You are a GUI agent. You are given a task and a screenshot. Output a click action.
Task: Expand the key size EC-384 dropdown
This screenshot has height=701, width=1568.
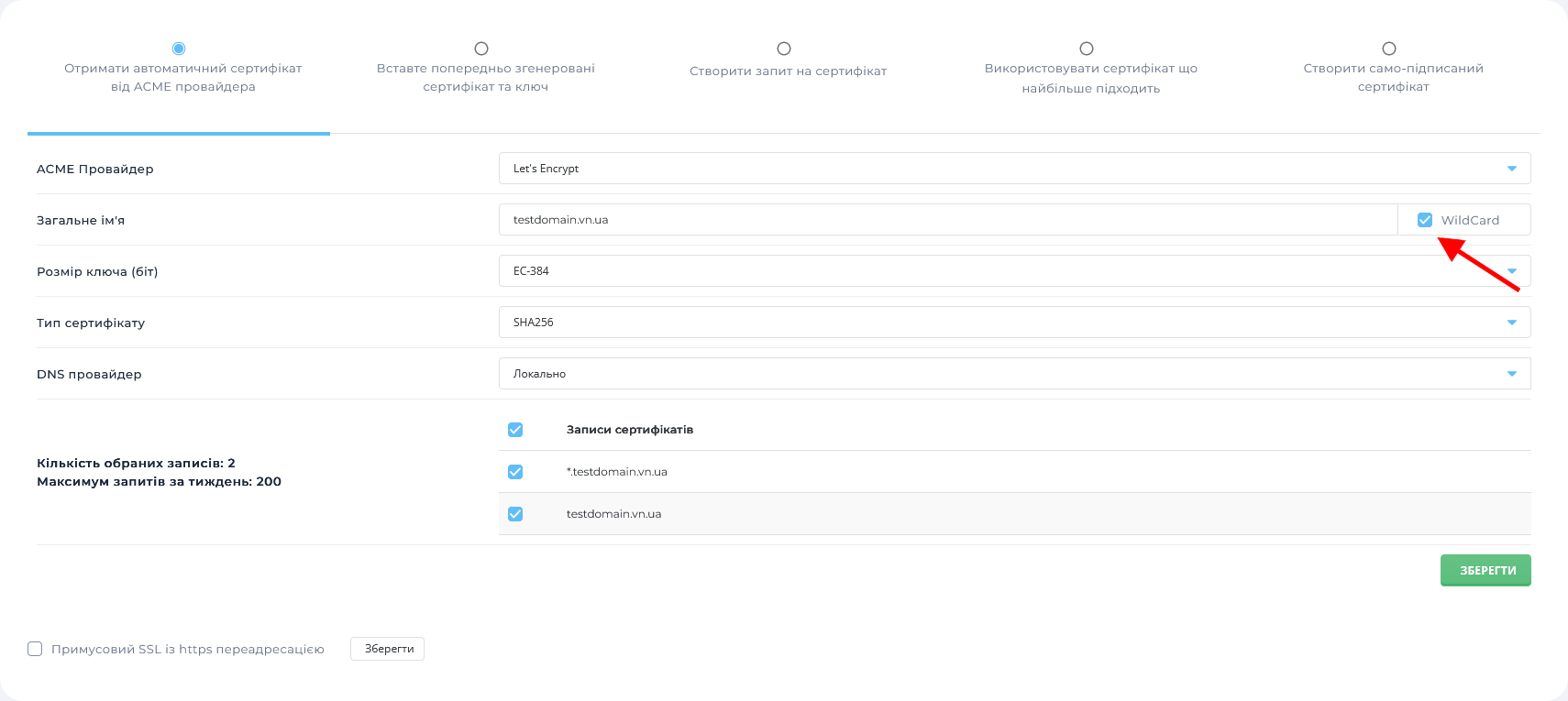[x=1014, y=271]
